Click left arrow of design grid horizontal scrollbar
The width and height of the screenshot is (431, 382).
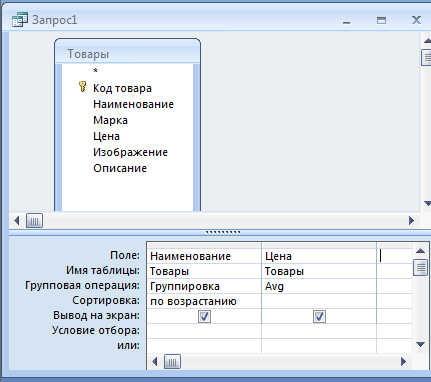click(155, 362)
